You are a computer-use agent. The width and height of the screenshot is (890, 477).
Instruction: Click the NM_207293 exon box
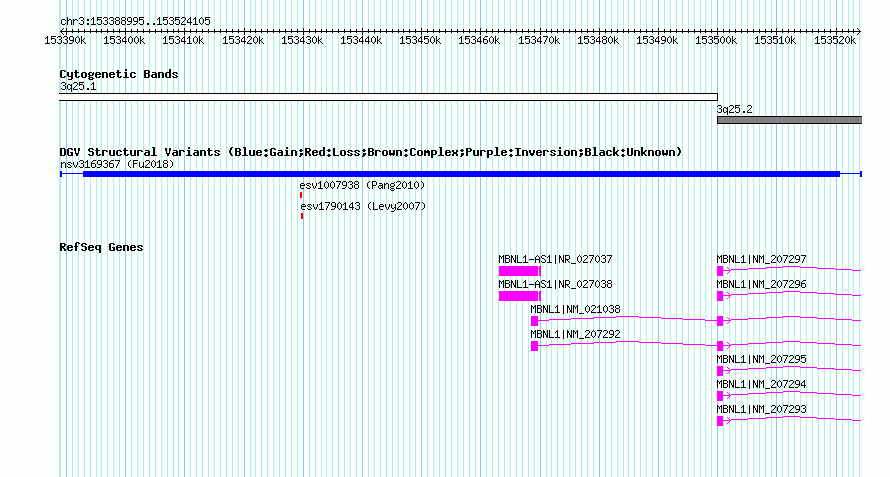tap(720, 421)
